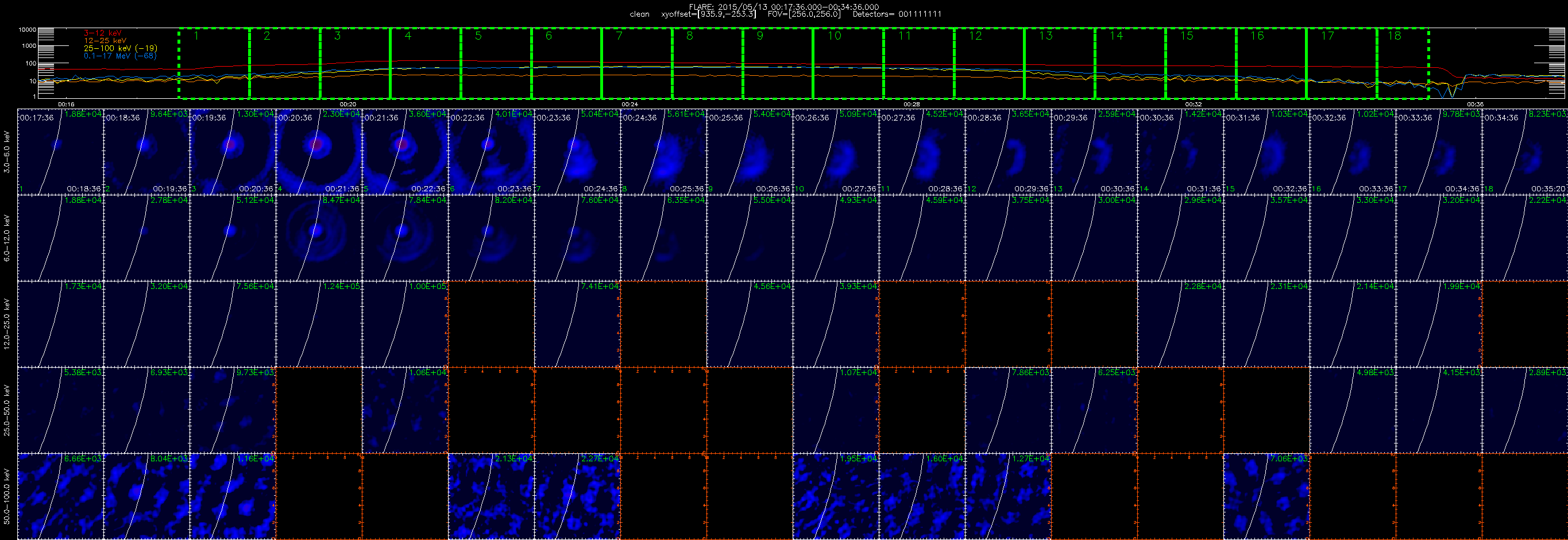Image resolution: width=1568 pixels, height=540 pixels.
Task: Open the 50-100 keV image with peak 7.06E+03
Action: [x=1266, y=496]
